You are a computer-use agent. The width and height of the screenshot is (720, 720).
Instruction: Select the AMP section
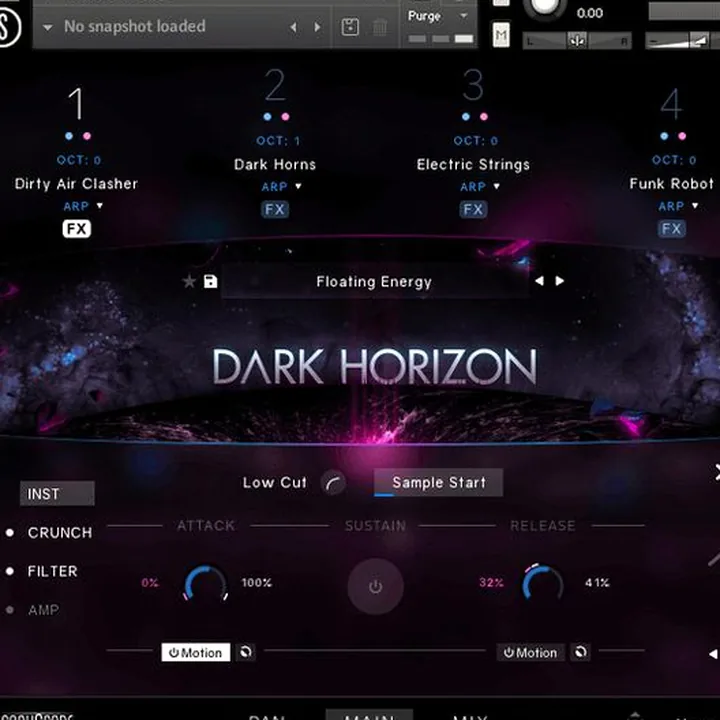pos(44,610)
